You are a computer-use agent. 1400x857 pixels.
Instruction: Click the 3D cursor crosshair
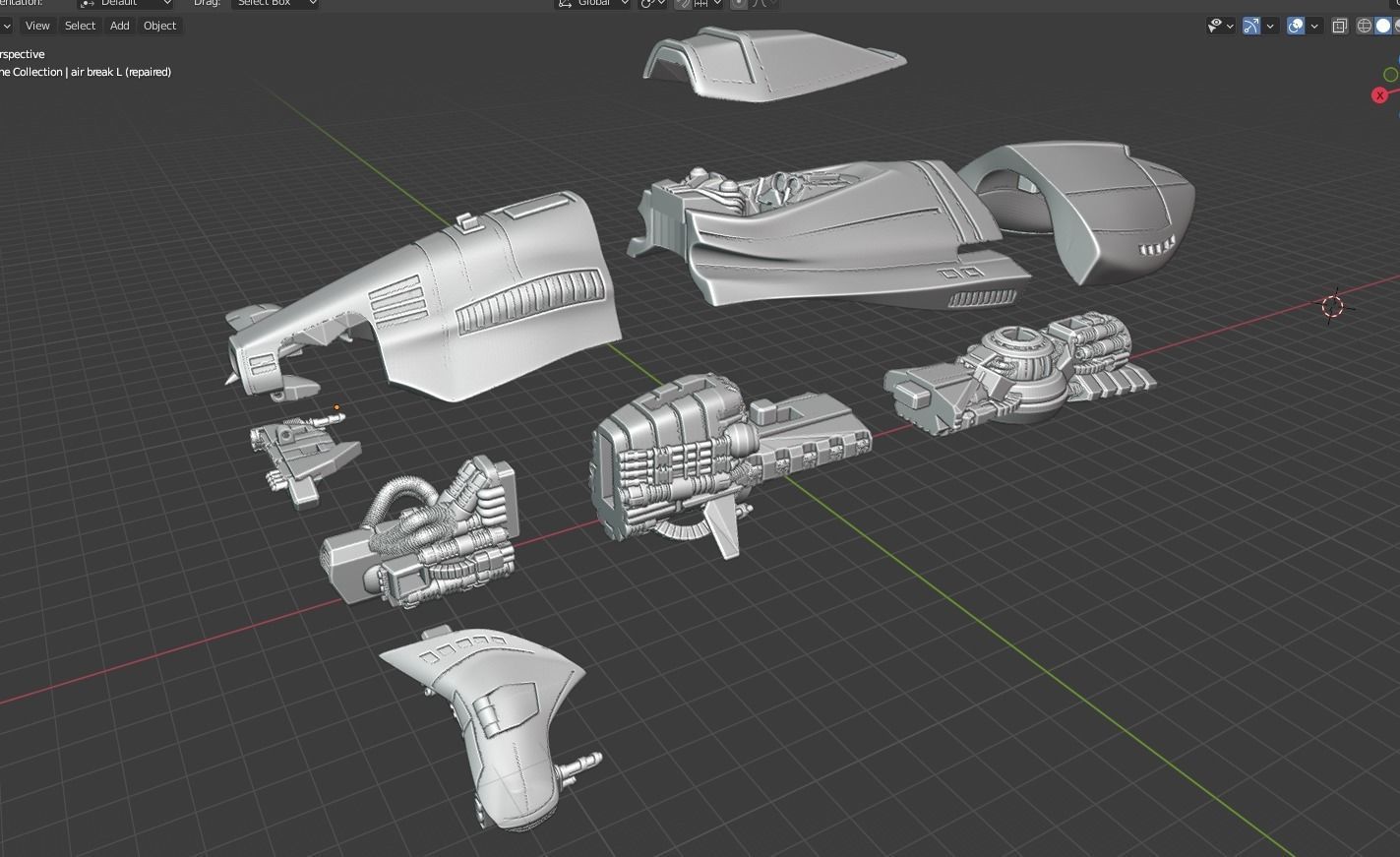click(x=1332, y=306)
